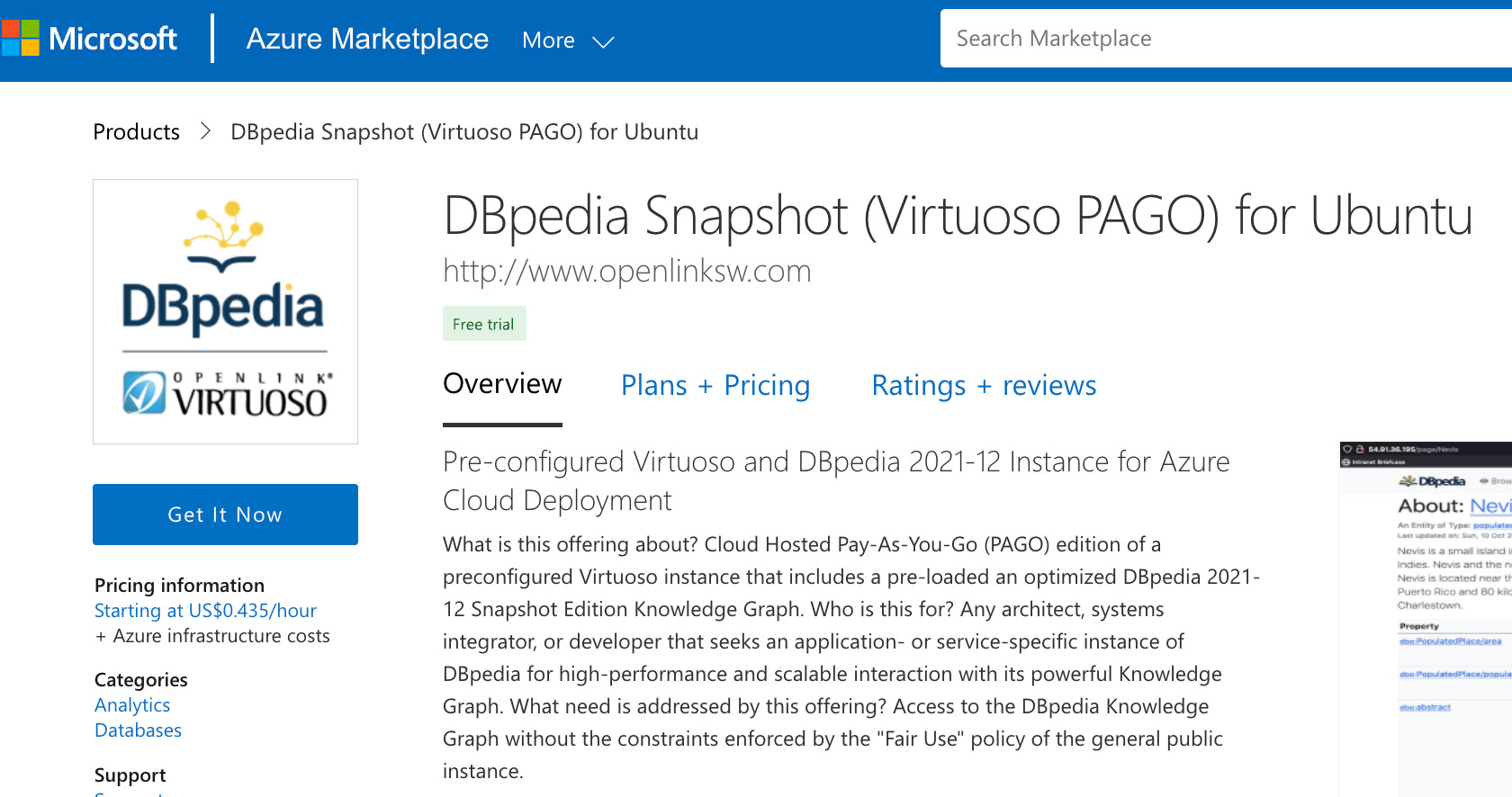Click the Categories heading
Viewport: 1512px width, 797px height.
click(x=141, y=680)
